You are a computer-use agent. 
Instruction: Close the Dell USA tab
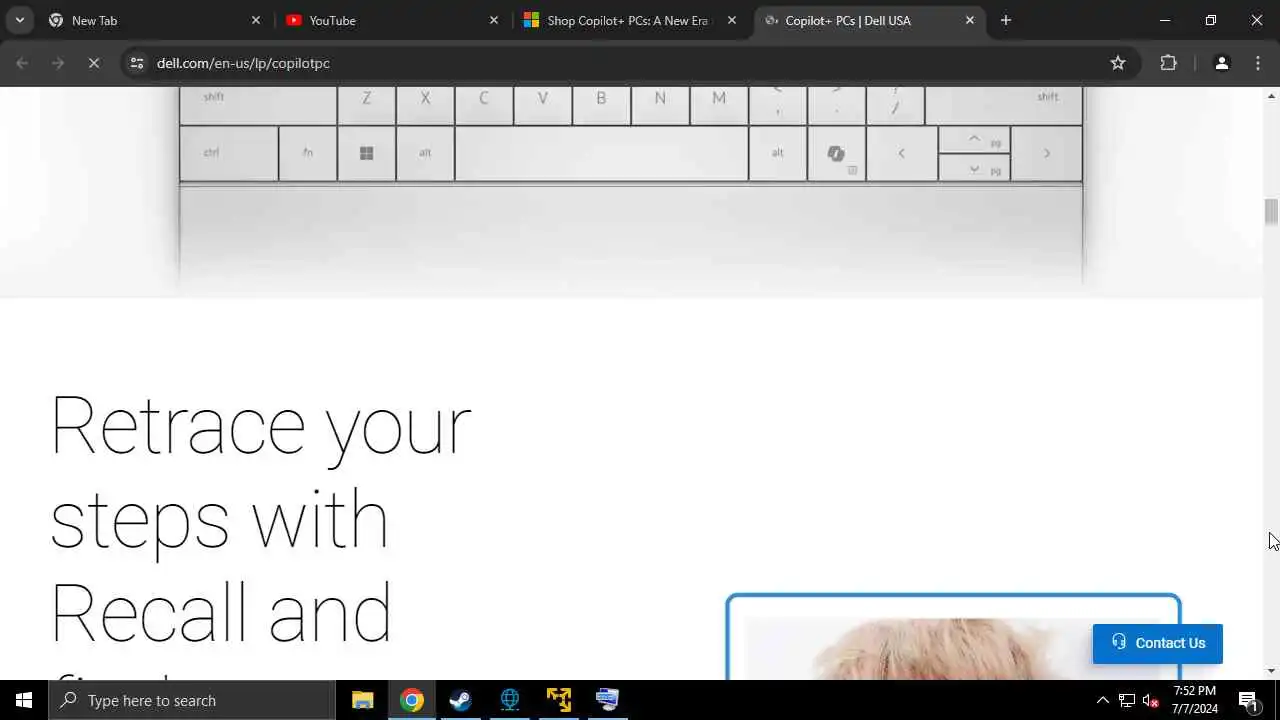(970, 20)
